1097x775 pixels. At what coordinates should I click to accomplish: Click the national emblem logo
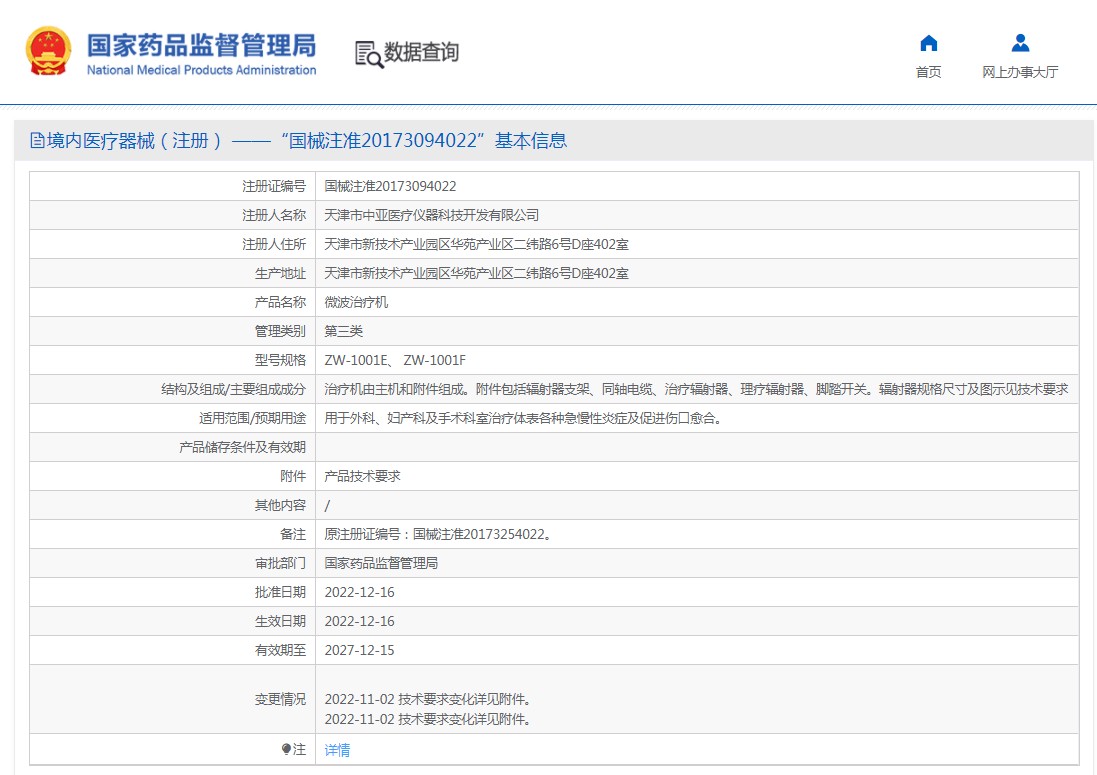pyautogui.click(x=48, y=52)
